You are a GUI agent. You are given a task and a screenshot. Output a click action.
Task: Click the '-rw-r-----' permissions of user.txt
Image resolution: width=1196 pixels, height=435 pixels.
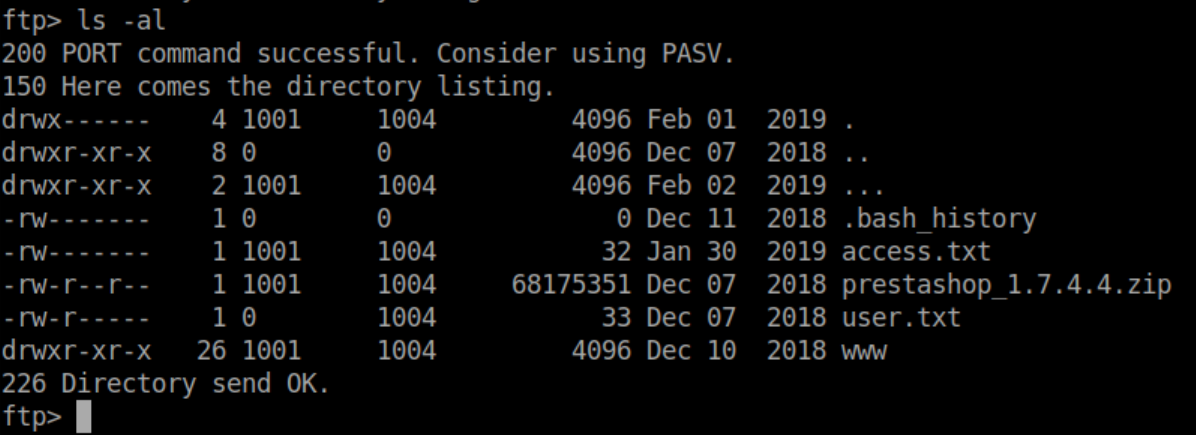click(x=77, y=317)
